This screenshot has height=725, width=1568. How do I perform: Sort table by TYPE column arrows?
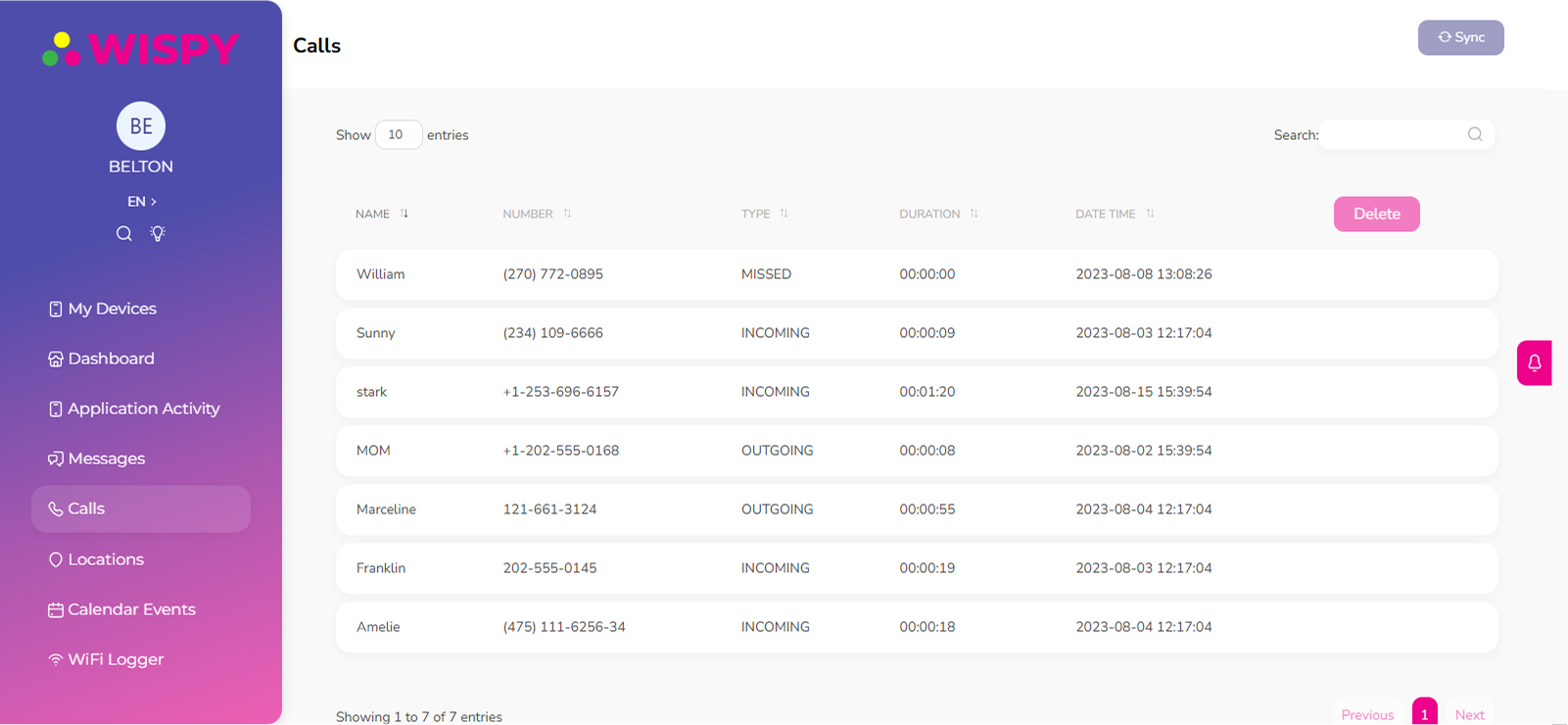[x=784, y=213]
